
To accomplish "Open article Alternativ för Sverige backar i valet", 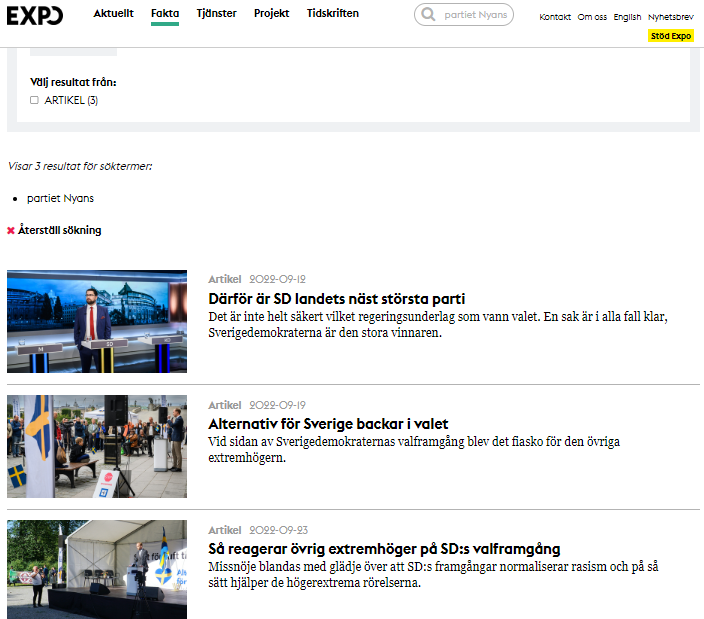I will coord(328,424).
